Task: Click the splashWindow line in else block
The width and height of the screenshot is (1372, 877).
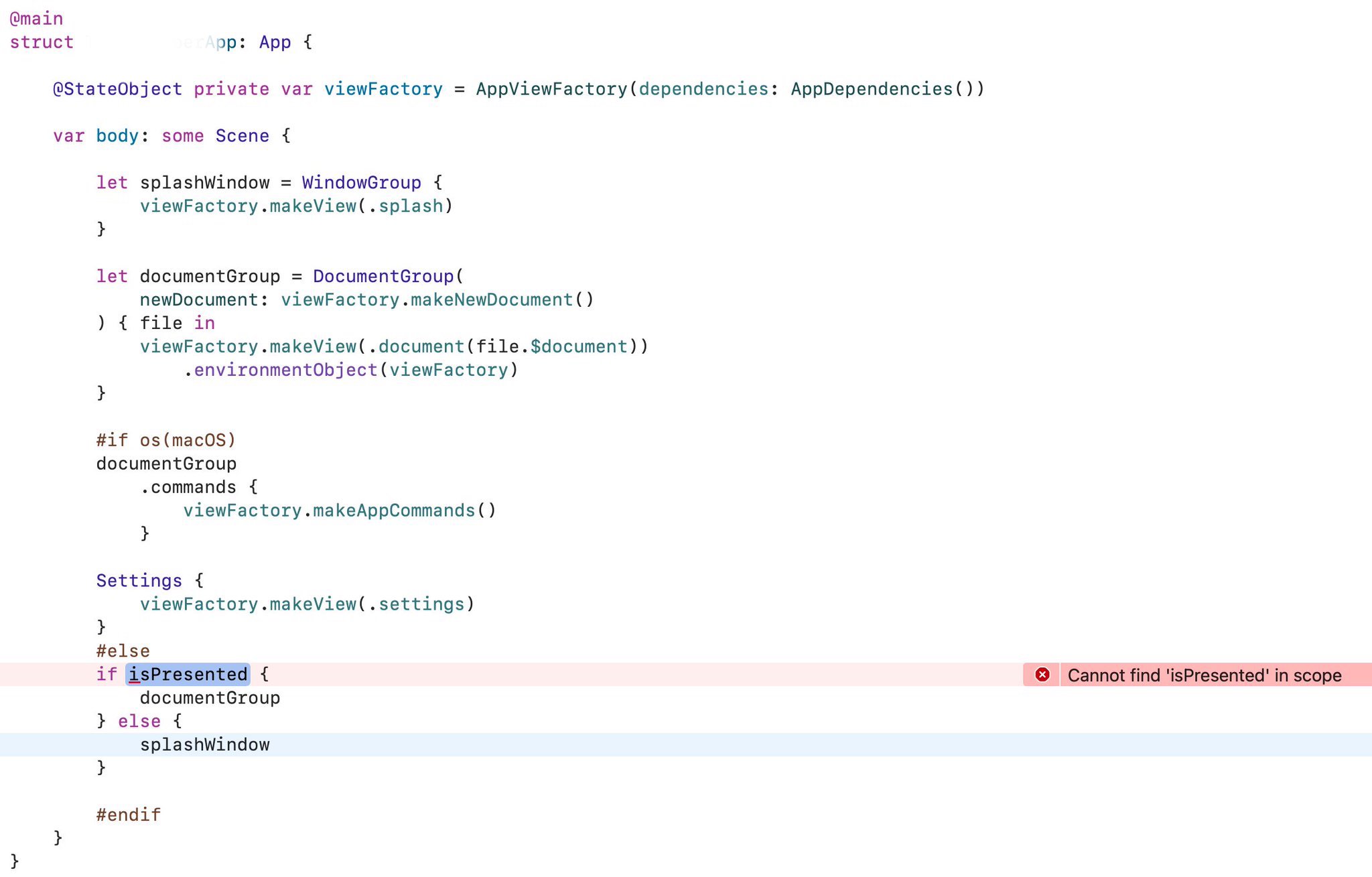Action: [x=204, y=744]
